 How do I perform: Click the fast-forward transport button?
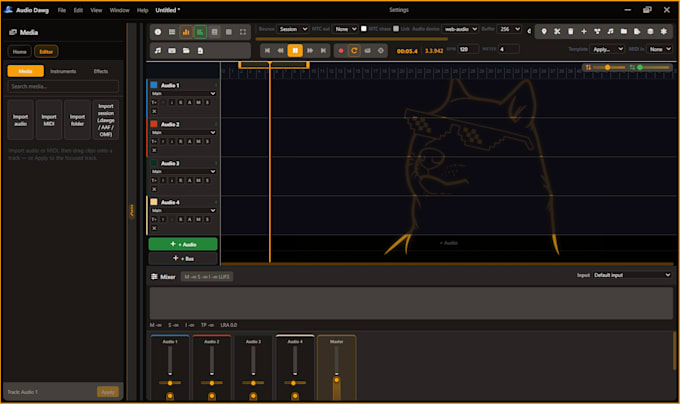pyautogui.click(x=310, y=51)
